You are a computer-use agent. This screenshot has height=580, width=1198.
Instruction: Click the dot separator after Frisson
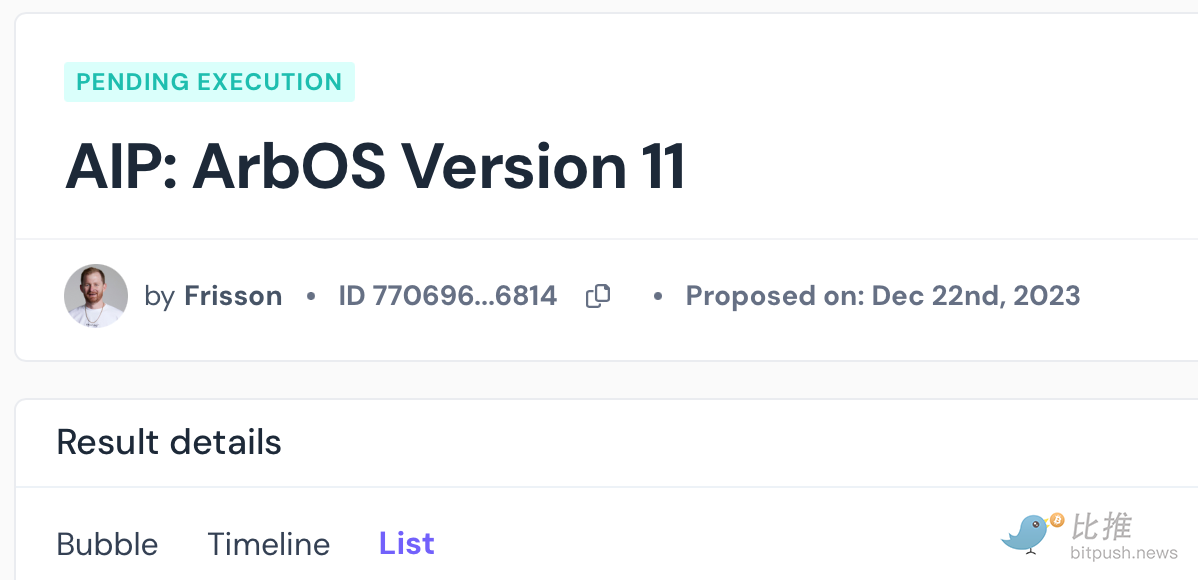[x=311, y=296]
